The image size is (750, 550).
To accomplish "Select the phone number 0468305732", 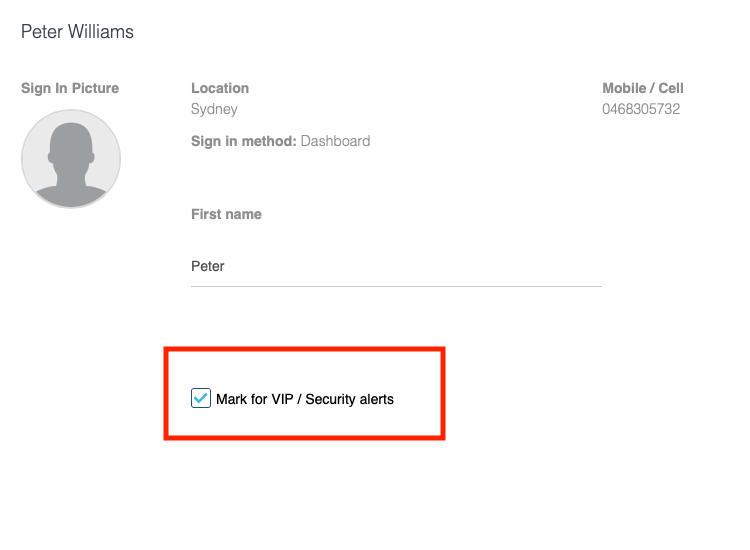I will pyautogui.click(x=641, y=109).
